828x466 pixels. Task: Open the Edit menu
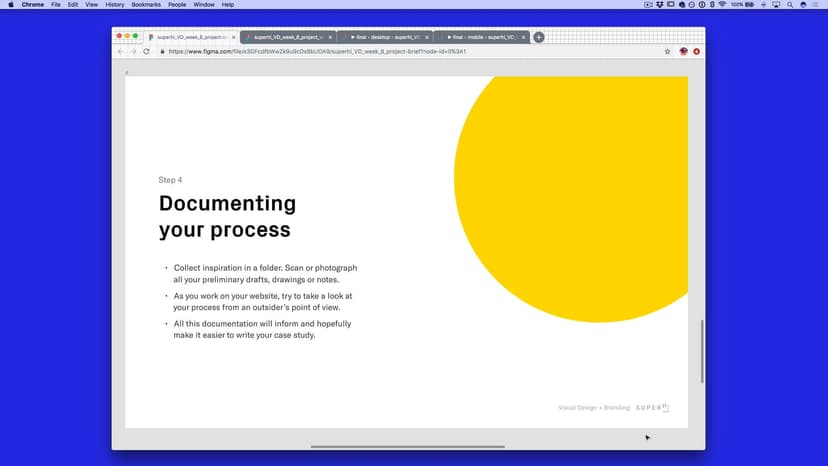73,5
